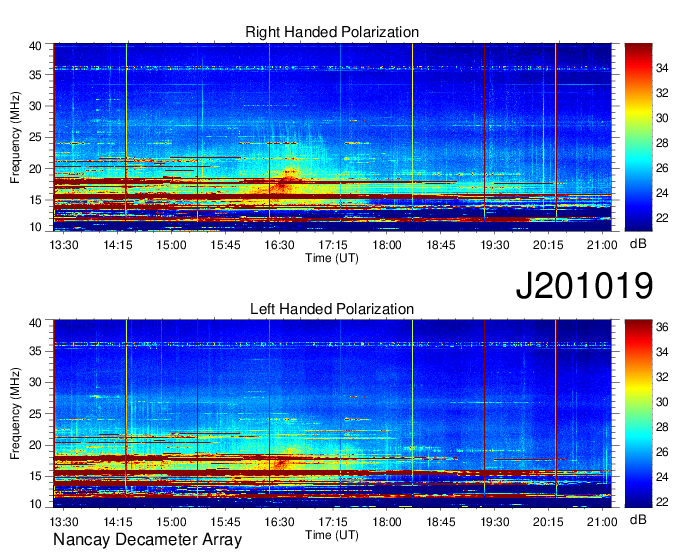Click "14:15" time tick on Right Handed plot
The height and width of the screenshot is (552, 680).
tap(118, 245)
